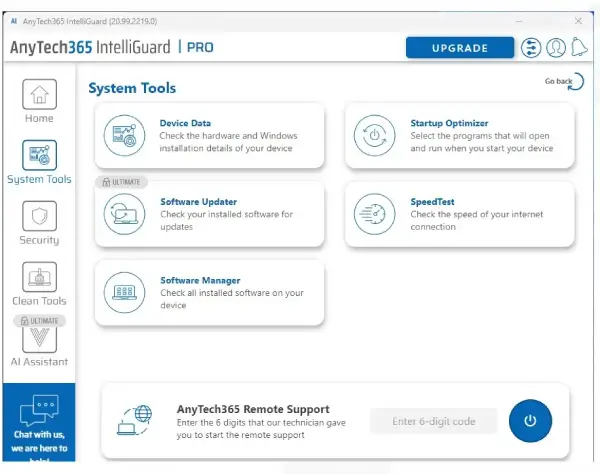Select the System Tools sidebar icon
The height and width of the screenshot is (474, 600).
point(39,155)
